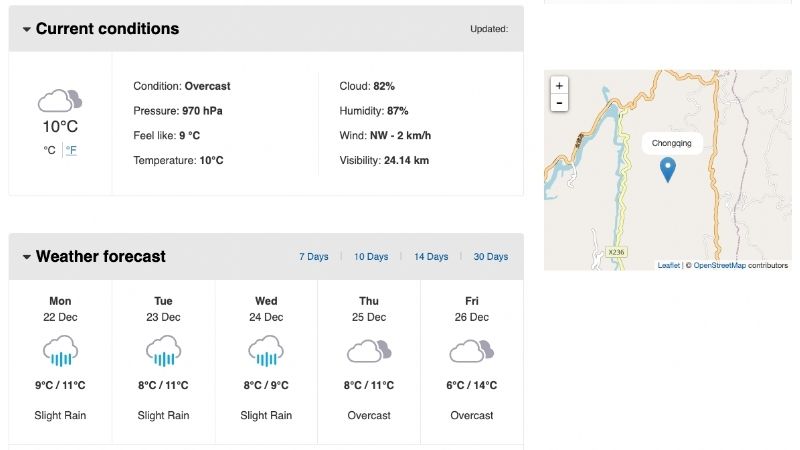Show the 30 Days forecast
Image resolution: width=800 pixels, height=450 pixels.
point(490,257)
